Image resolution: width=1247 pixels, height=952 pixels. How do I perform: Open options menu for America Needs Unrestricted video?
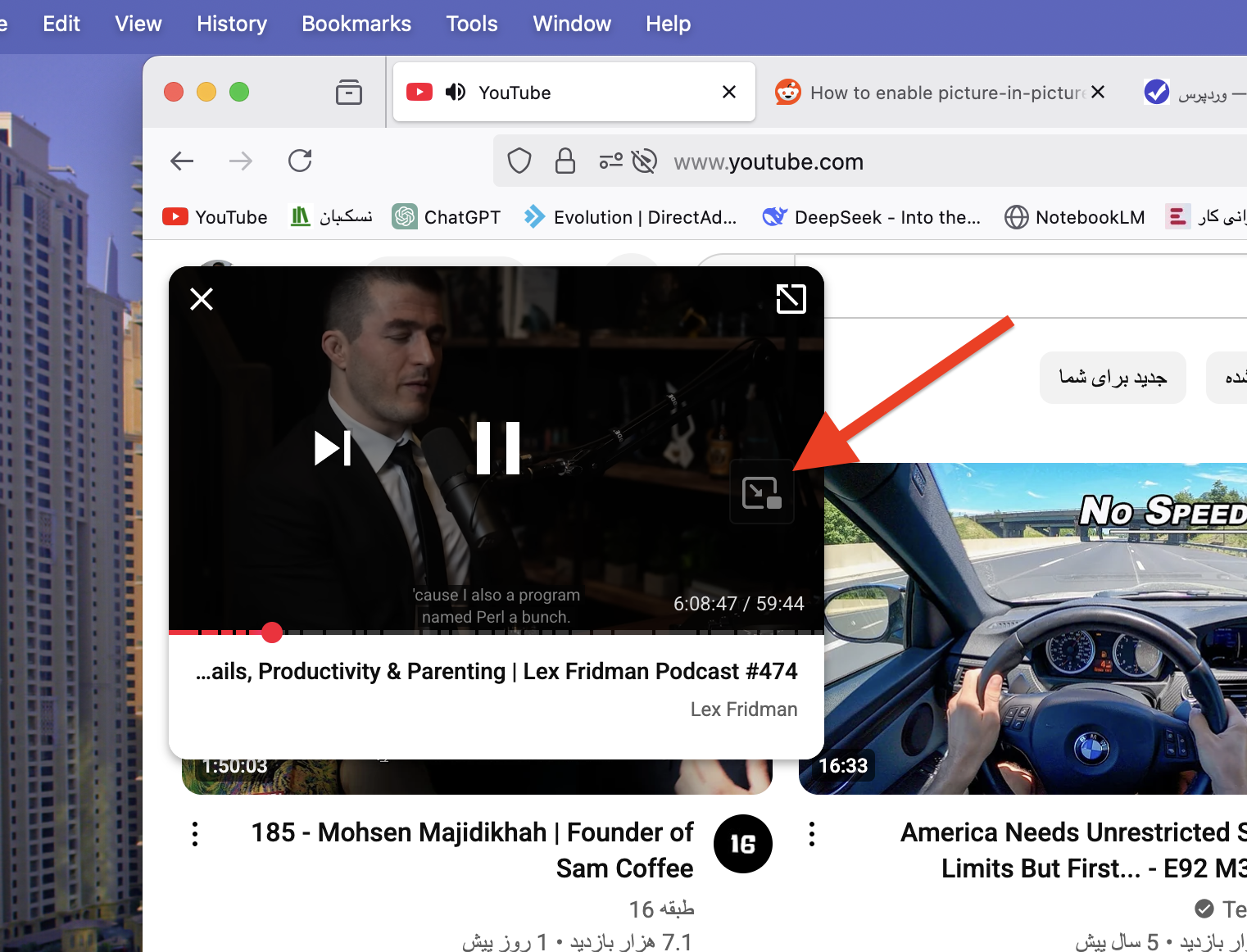(812, 834)
